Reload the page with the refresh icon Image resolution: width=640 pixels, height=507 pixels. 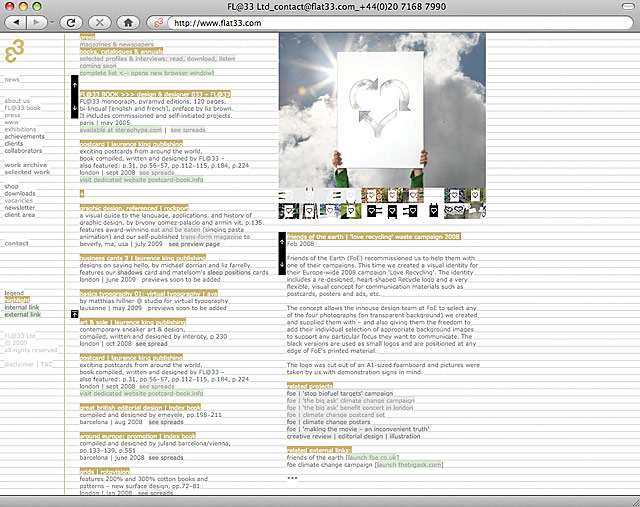pos(71,23)
